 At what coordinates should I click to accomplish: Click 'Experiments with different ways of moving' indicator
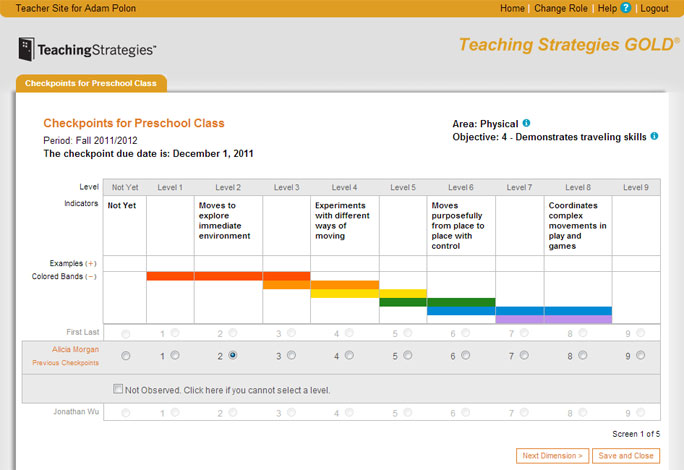point(342,220)
